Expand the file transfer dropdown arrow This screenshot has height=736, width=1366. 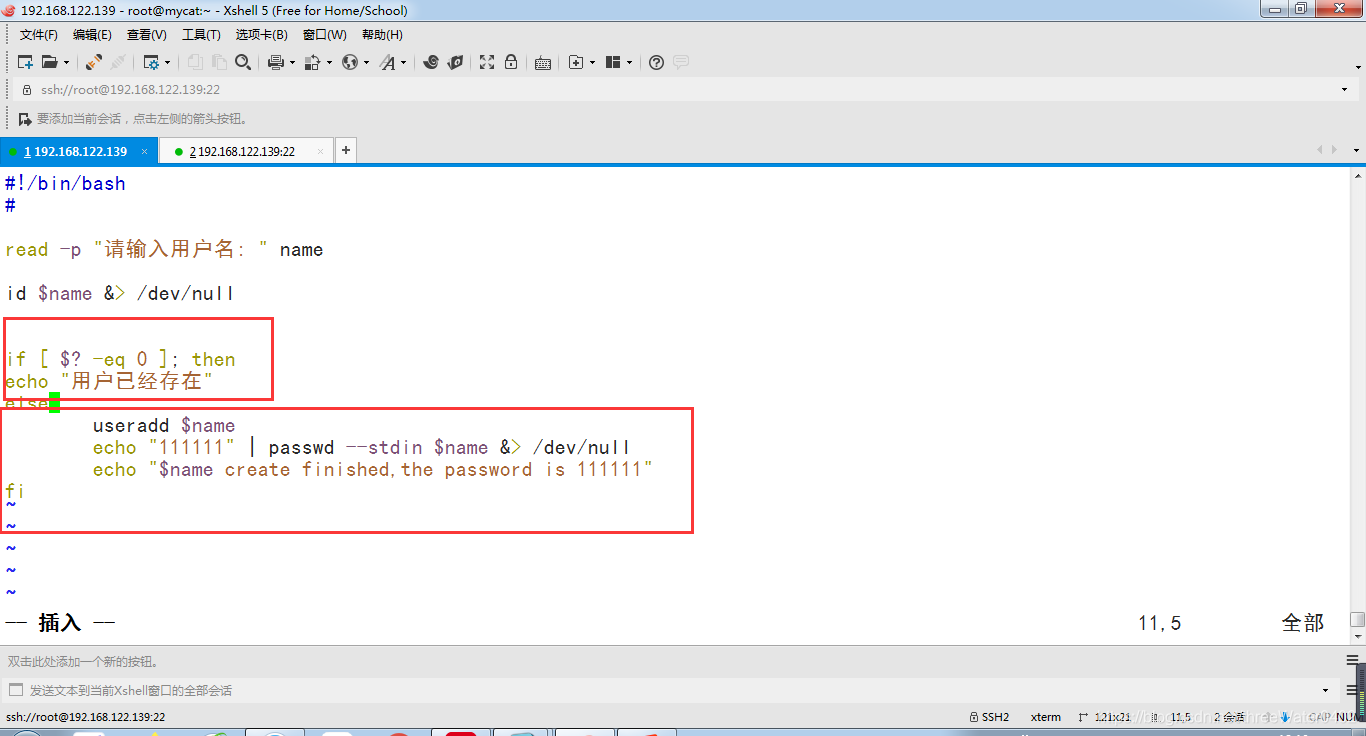328,62
